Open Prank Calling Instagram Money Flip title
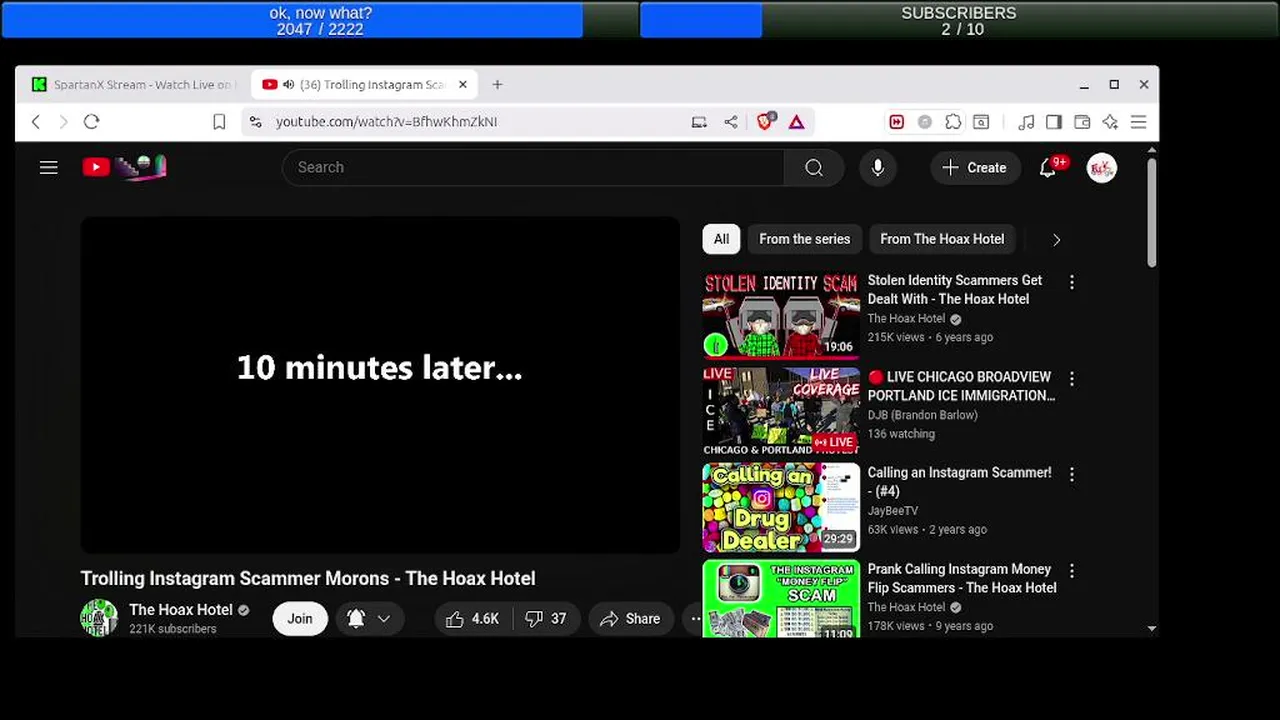 [x=962, y=578]
